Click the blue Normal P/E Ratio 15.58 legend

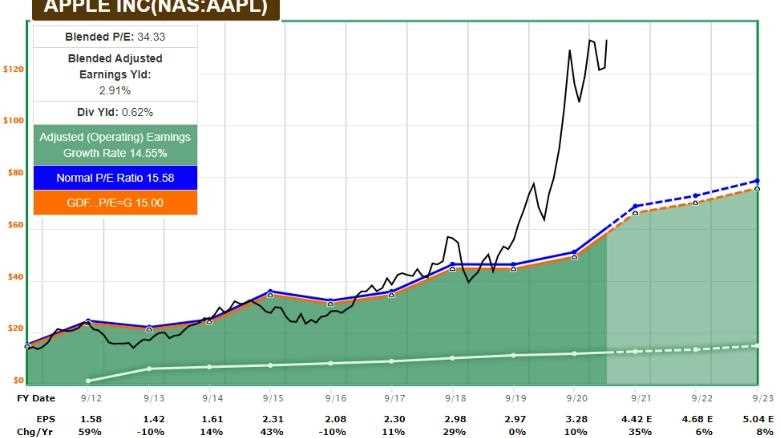(x=115, y=178)
